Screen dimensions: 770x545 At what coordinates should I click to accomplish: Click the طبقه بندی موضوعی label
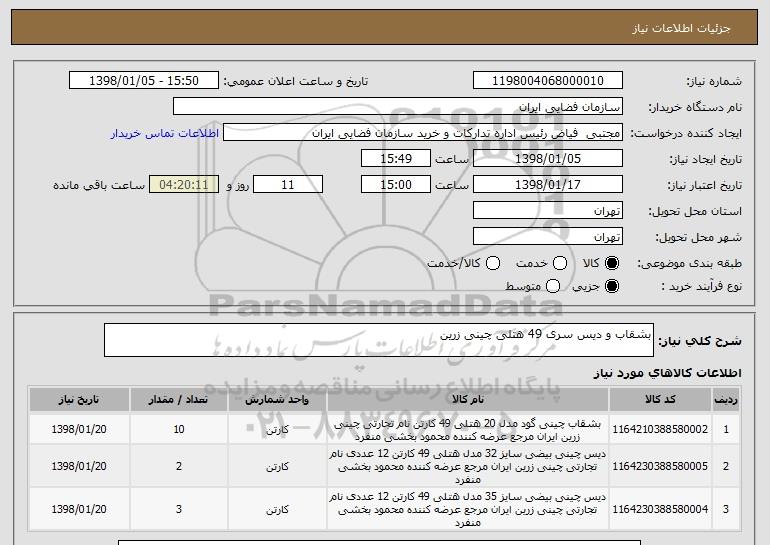pyautogui.click(x=689, y=263)
